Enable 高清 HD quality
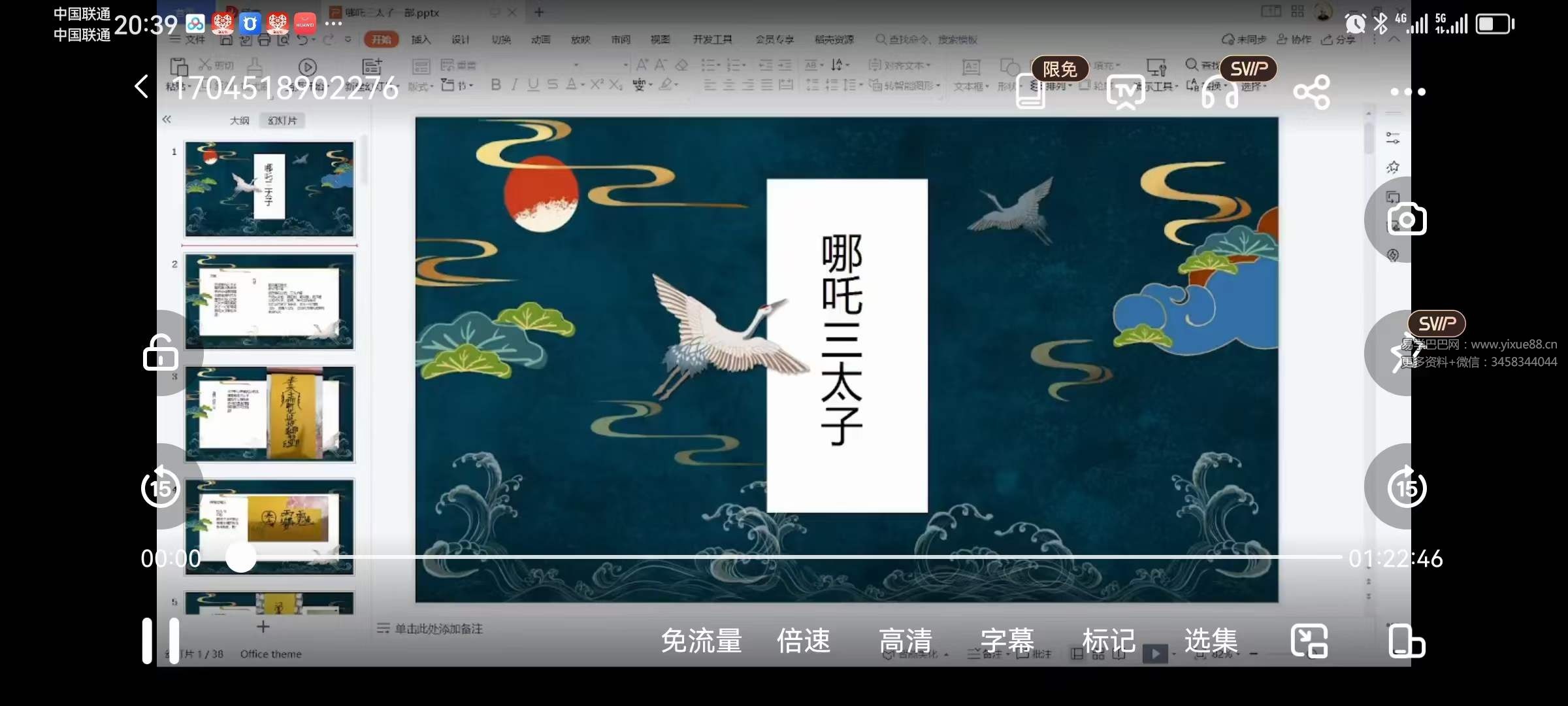 point(906,641)
